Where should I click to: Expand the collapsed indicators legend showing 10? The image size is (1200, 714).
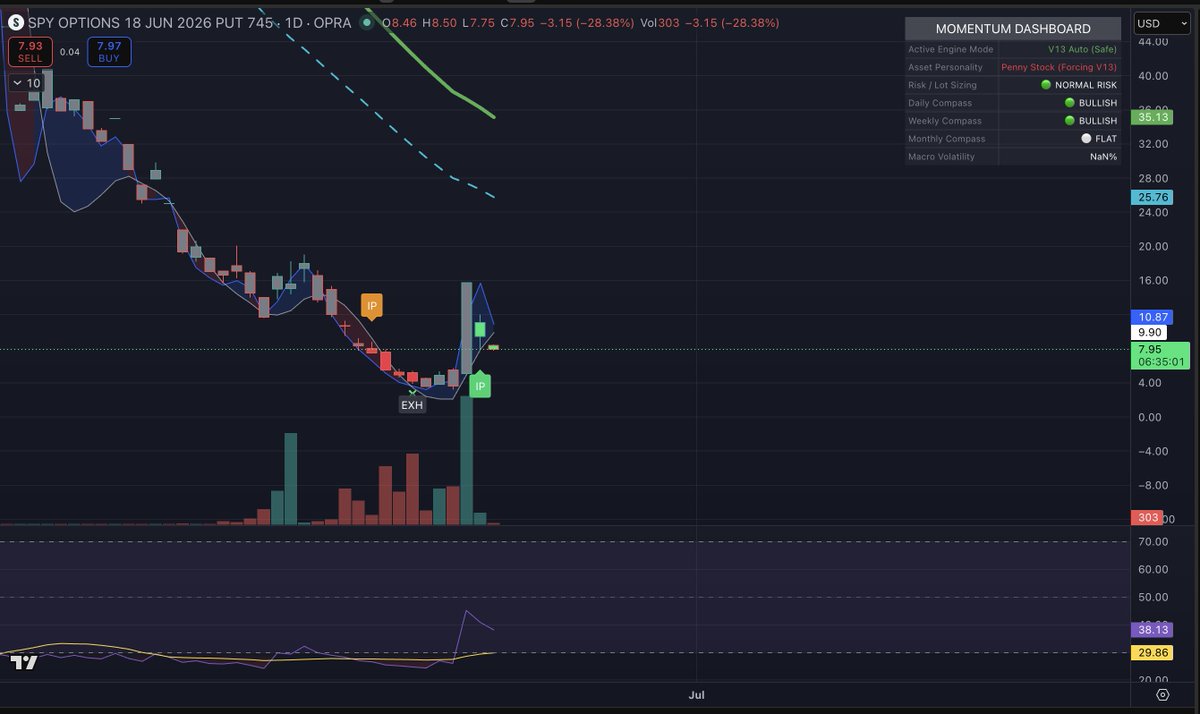pyautogui.click(x=26, y=83)
